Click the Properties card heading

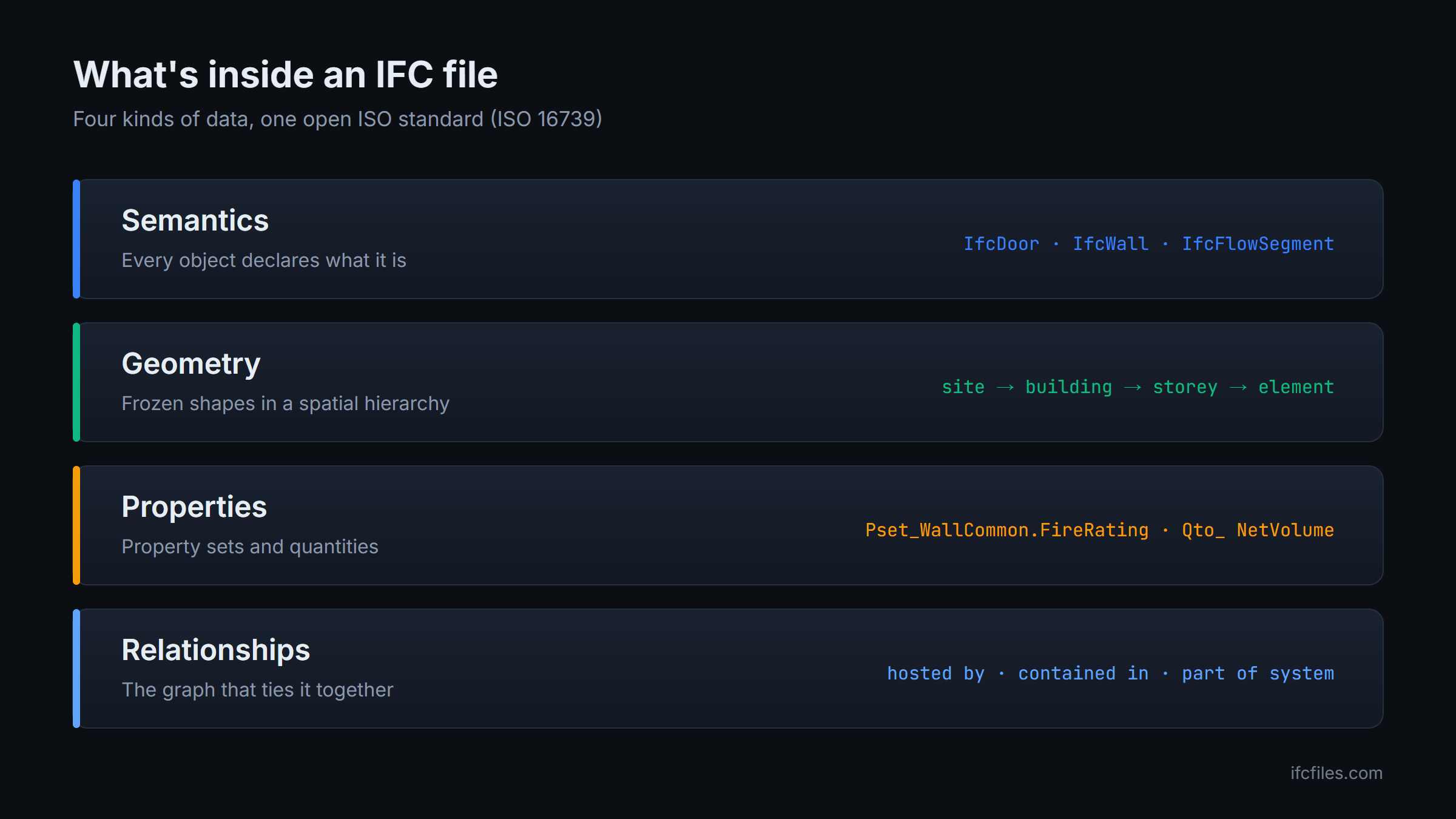coord(194,507)
